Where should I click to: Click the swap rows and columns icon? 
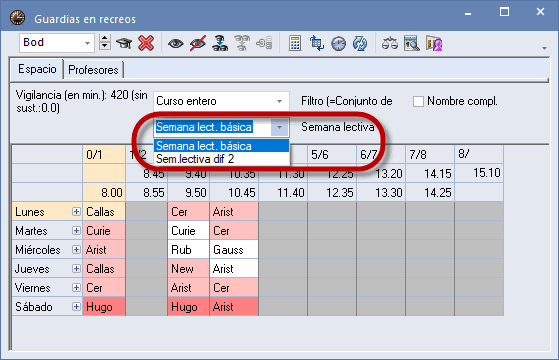pyautogui.click(x=316, y=43)
